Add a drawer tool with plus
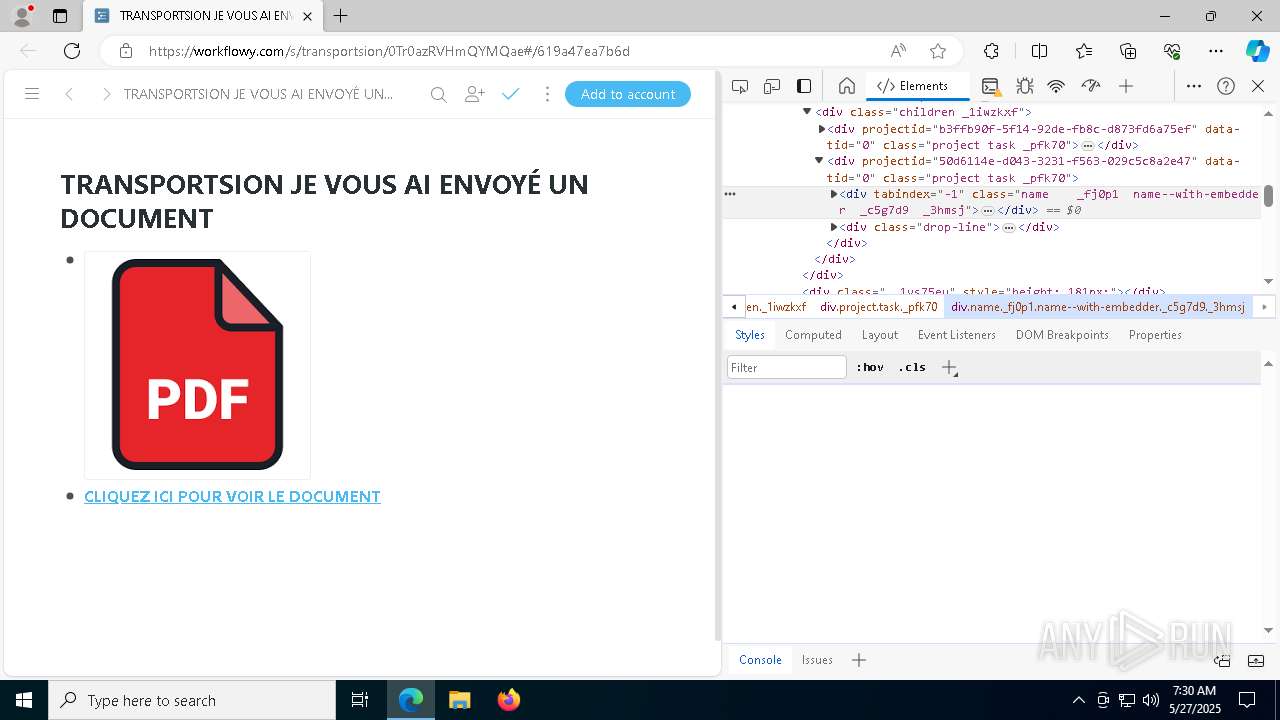The width and height of the screenshot is (1280, 720). 859,660
